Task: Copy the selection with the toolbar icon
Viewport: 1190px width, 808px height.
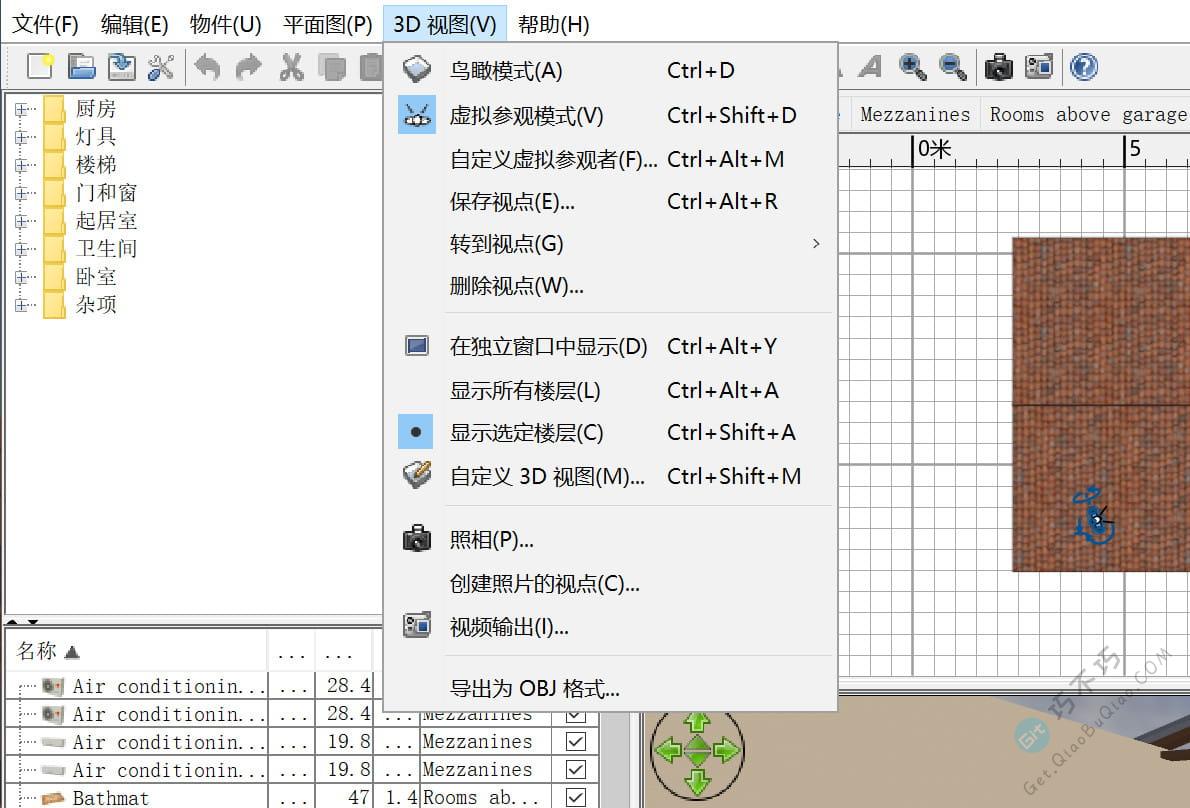Action: (332, 67)
